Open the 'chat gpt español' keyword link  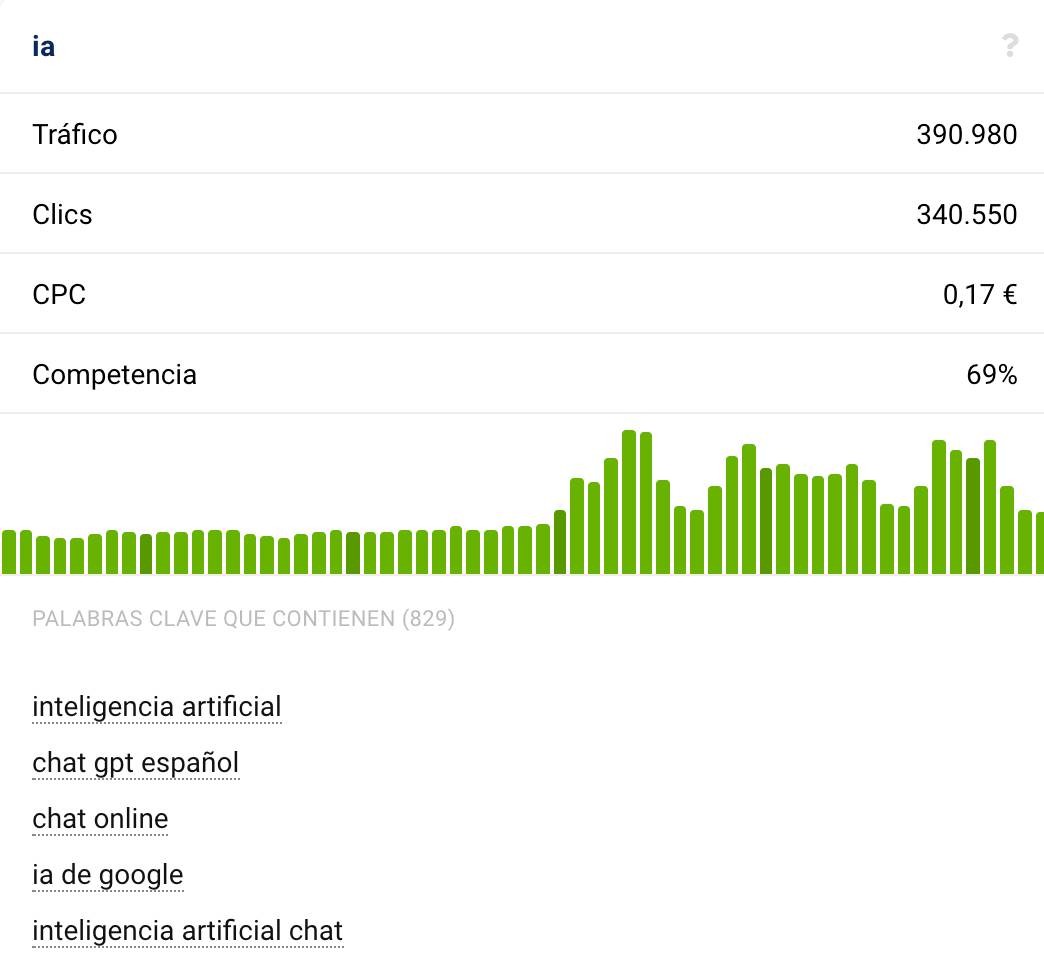pos(136,763)
